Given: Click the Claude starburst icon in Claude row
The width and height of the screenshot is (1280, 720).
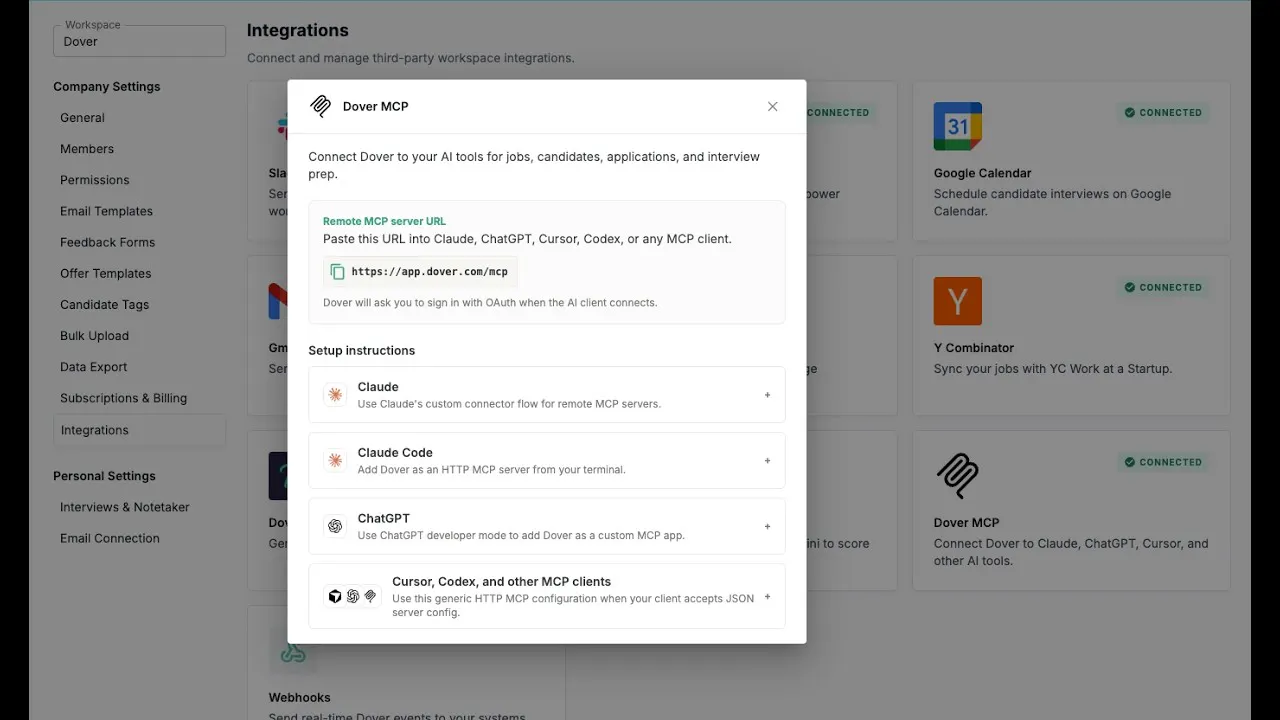Looking at the screenshot, I should pos(335,395).
